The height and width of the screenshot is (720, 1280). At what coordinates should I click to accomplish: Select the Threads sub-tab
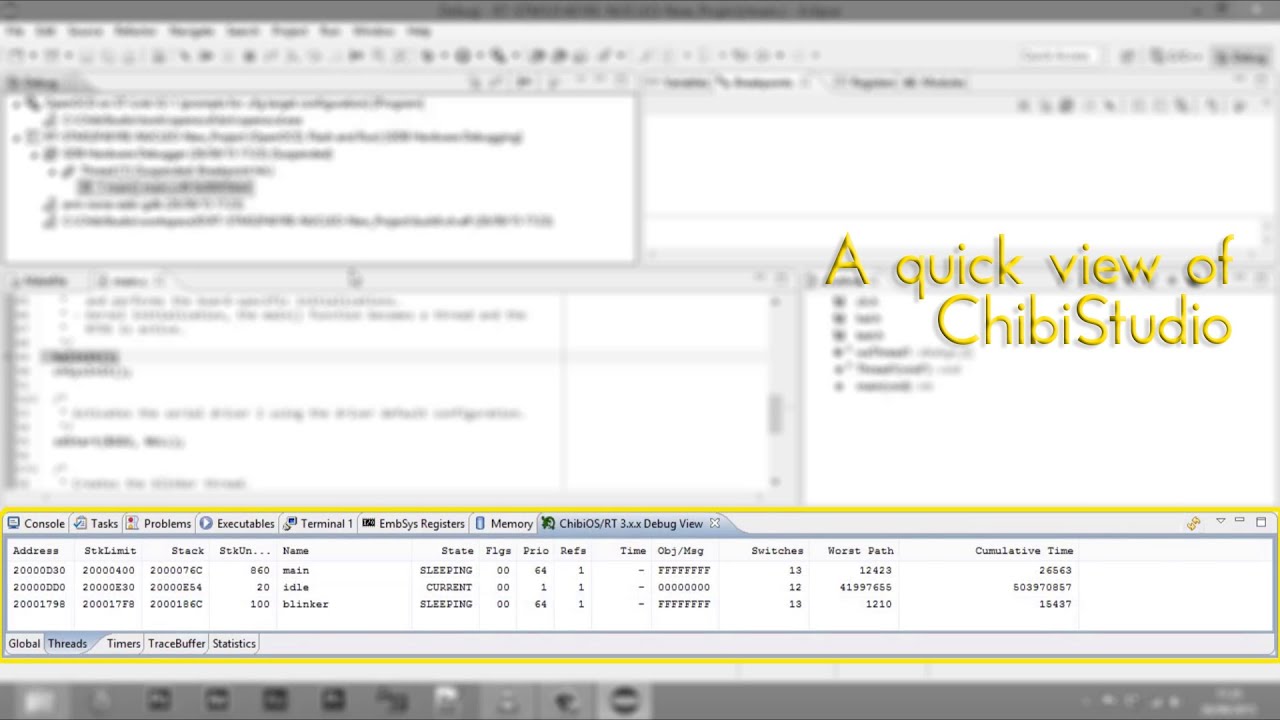tap(67, 643)
